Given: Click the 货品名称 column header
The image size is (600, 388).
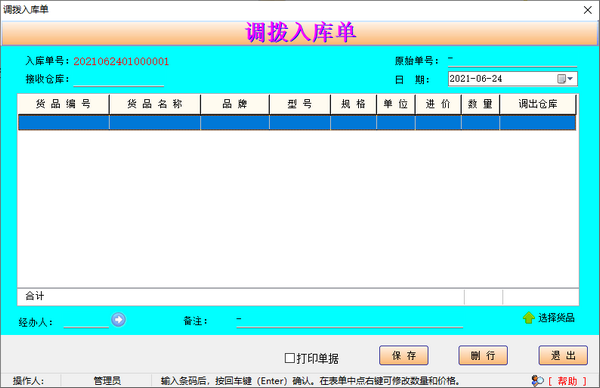Looking at the screenshot, I should 155,104.
